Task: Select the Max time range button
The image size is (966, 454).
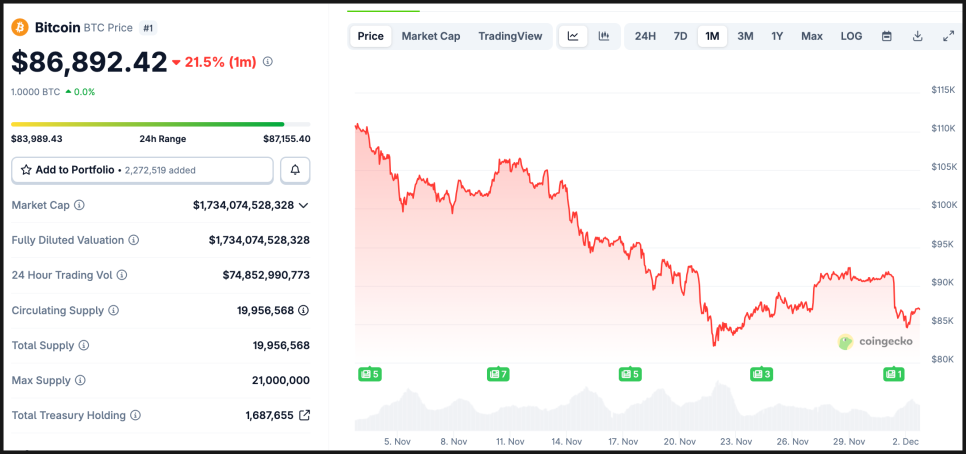Action: (811, 36)
